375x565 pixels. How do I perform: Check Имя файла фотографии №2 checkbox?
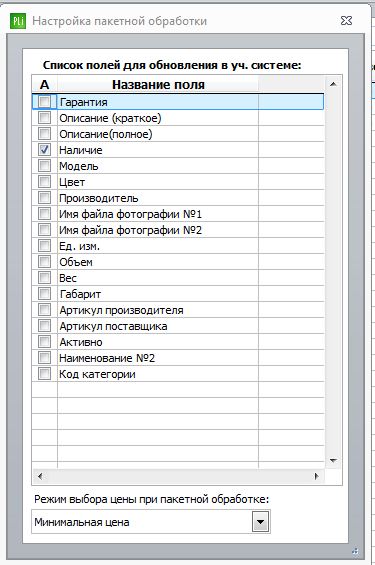pos(44,230)
